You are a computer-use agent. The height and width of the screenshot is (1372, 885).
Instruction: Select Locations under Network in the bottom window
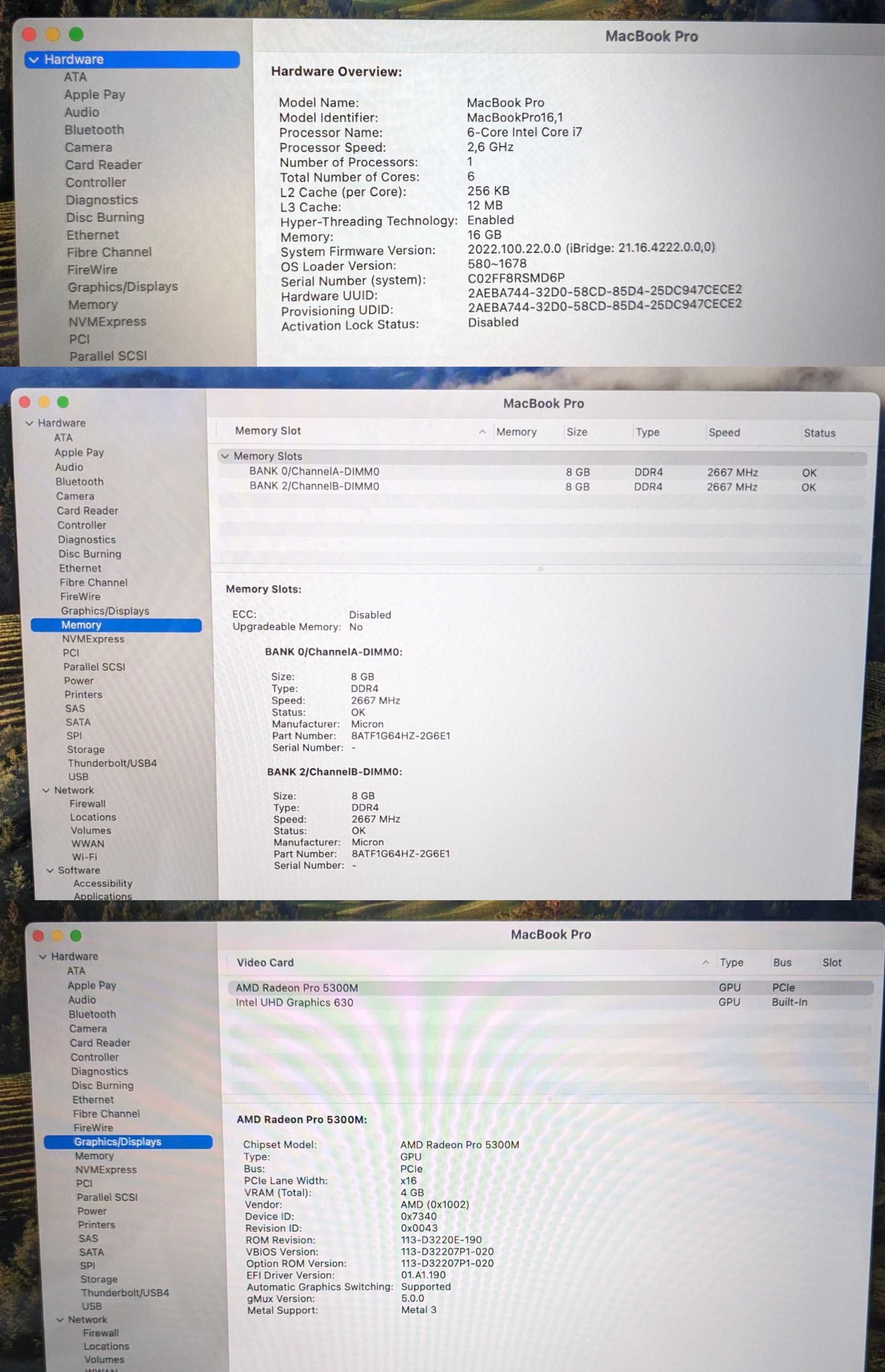pos(106,1346)
